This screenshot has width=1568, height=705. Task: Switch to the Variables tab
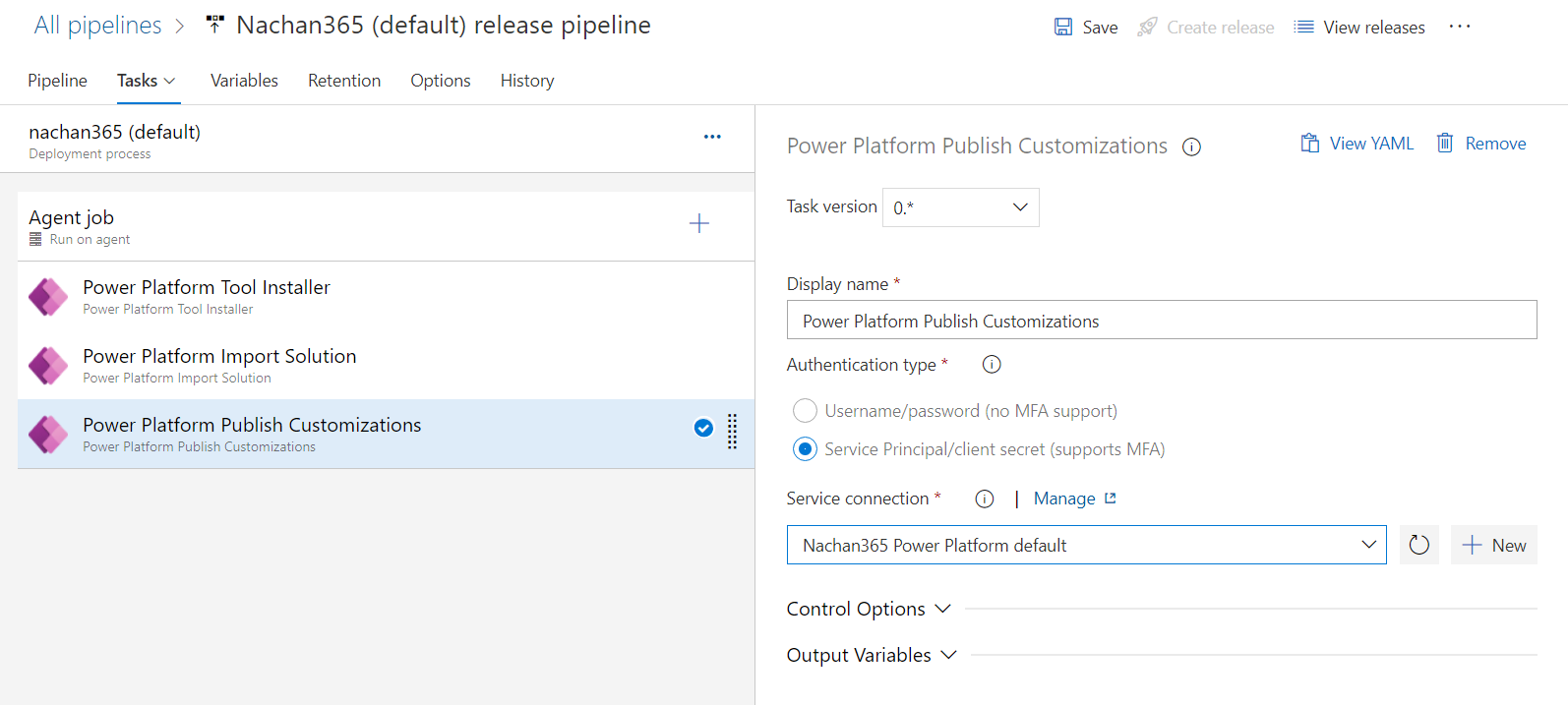click(244, 81)
